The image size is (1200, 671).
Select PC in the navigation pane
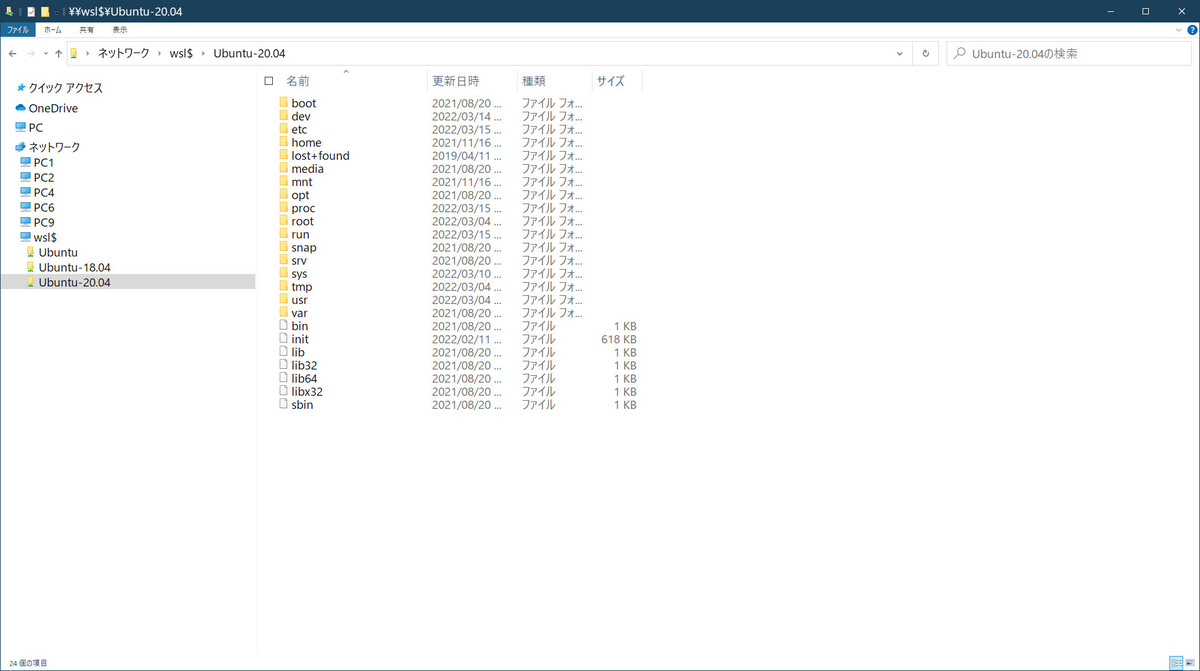(x=29, y=128)
